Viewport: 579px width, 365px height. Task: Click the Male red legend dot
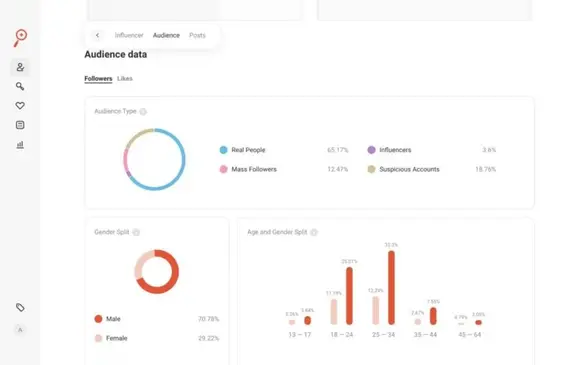coord(98,319)
